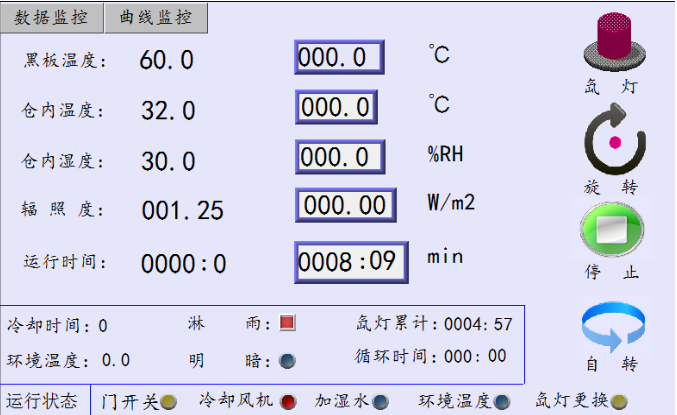Switch to the data monitoring (数据监控) tab
The image size is (677, 415).
point(52,17)
